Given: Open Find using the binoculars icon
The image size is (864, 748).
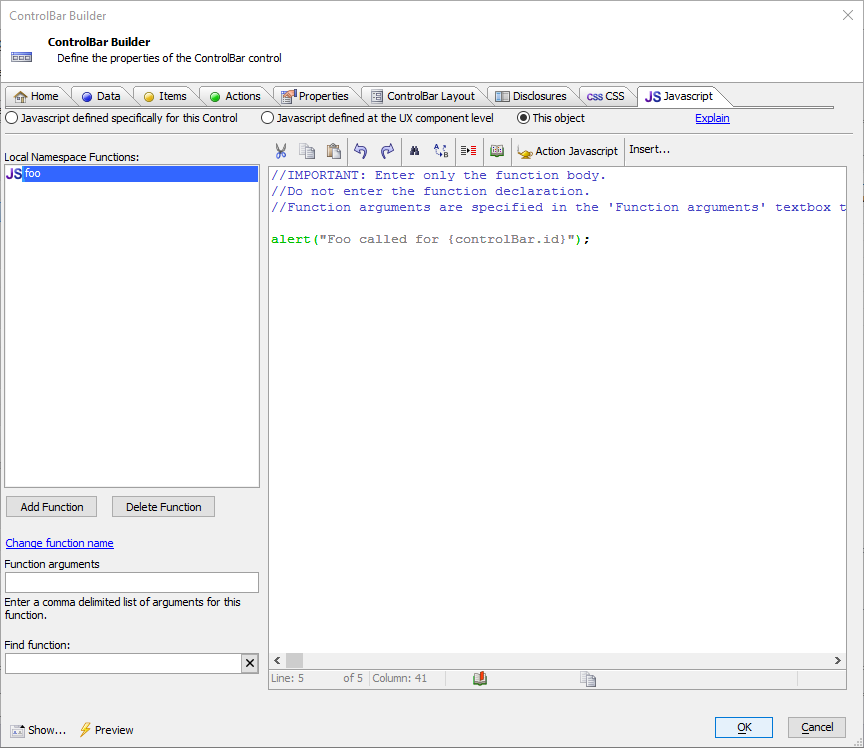Looking at the screenshot, I should pyautogui.click(x=414, y=151).
